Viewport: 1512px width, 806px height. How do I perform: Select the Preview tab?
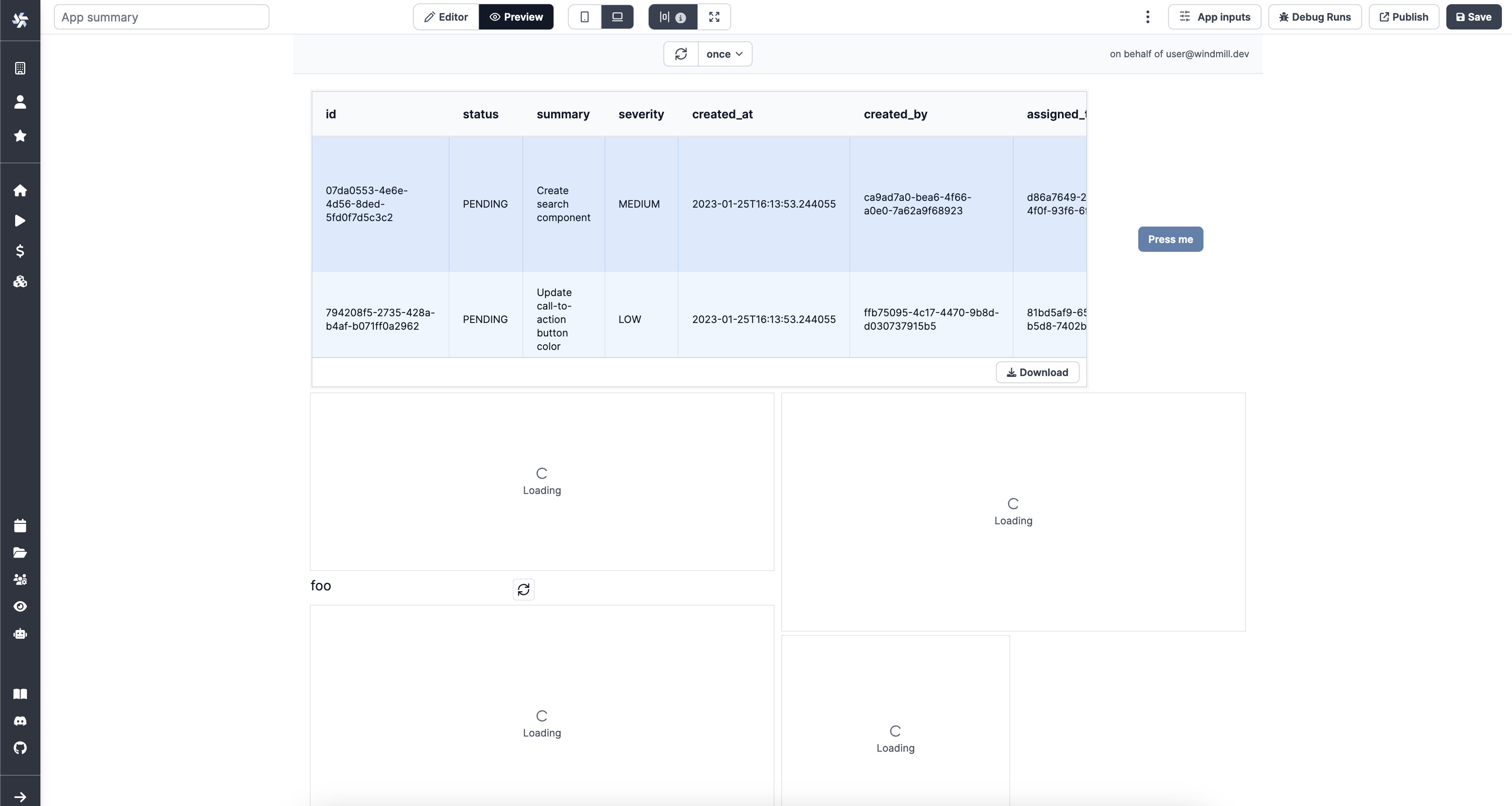click(x=516, y=17)
